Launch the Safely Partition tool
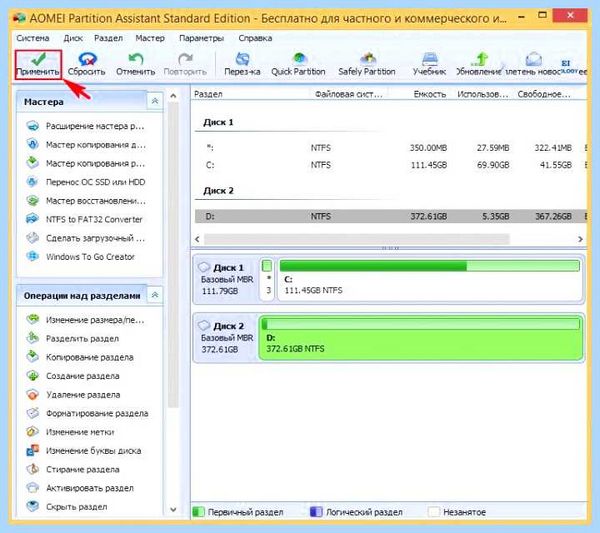600x533 pixels. click(367, 64)
